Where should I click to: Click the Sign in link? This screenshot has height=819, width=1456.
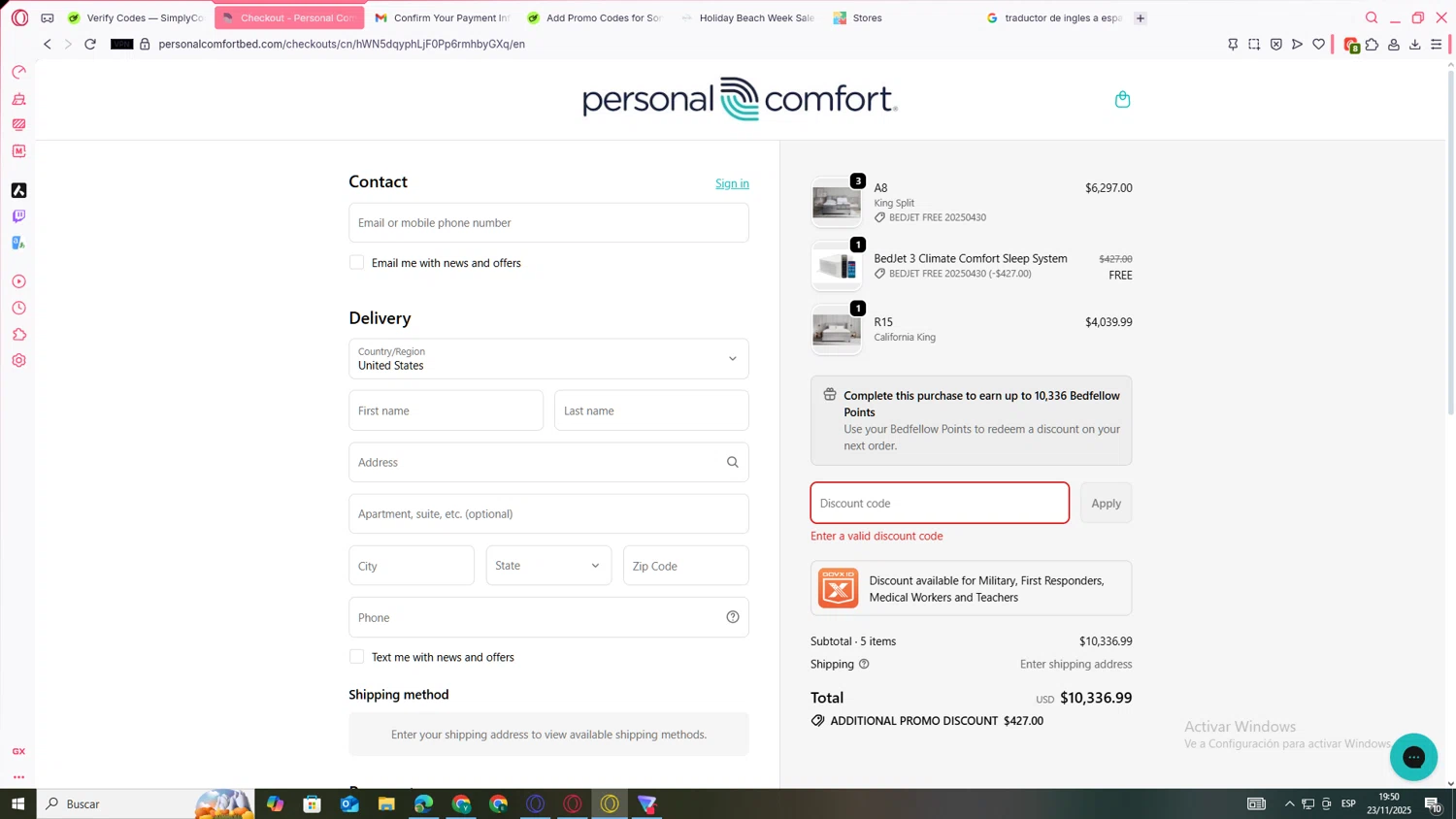point(732,183)
